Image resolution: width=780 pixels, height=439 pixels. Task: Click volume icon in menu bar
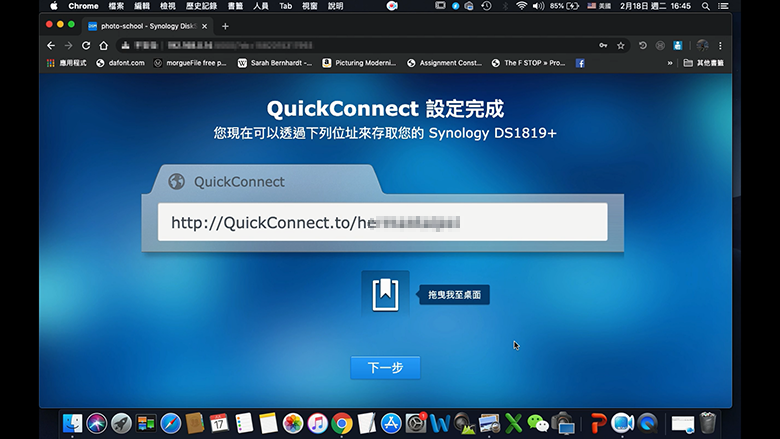[x=538, y=6]
